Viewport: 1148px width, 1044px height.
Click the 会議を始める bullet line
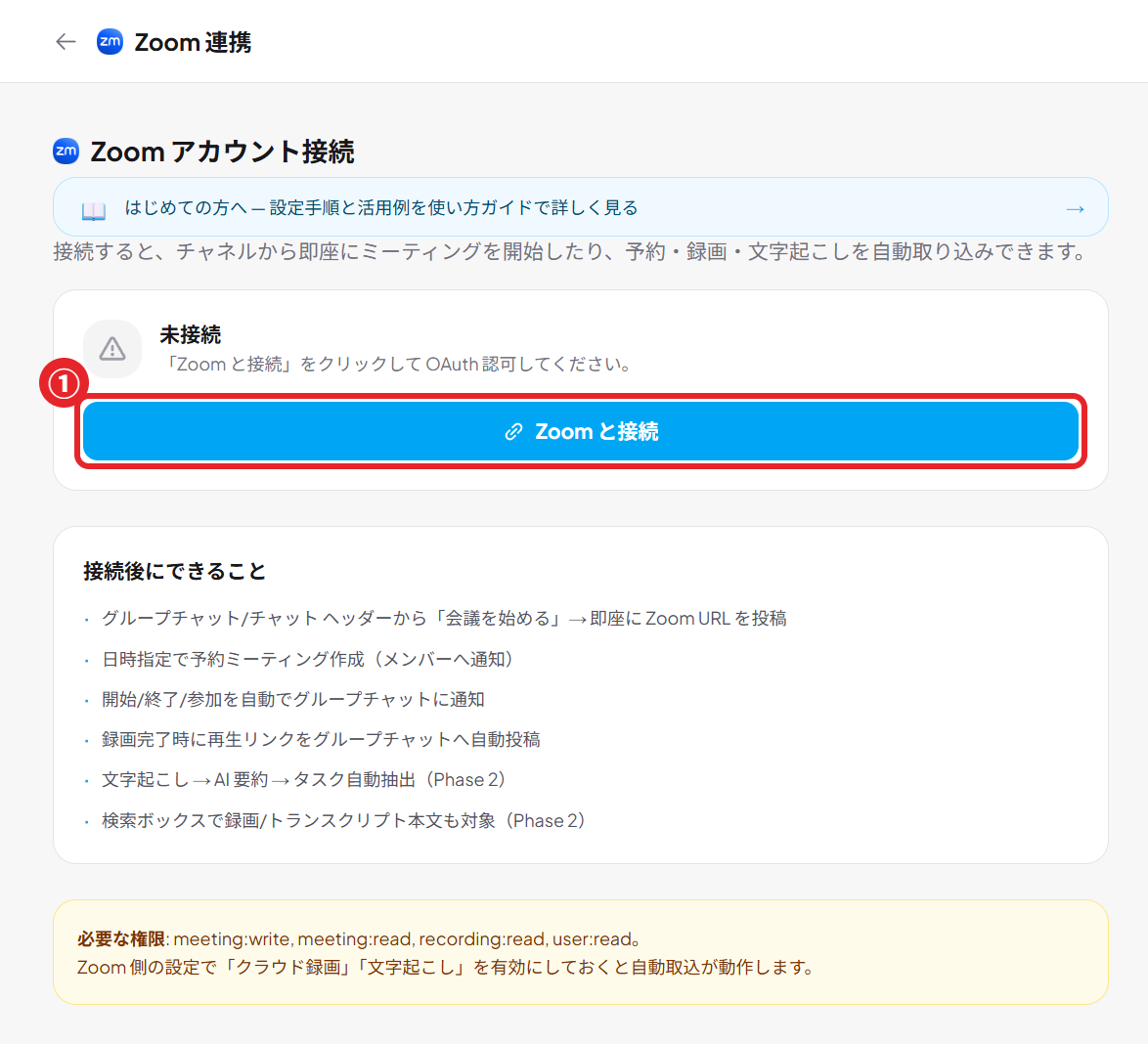(x=444, y=619)
